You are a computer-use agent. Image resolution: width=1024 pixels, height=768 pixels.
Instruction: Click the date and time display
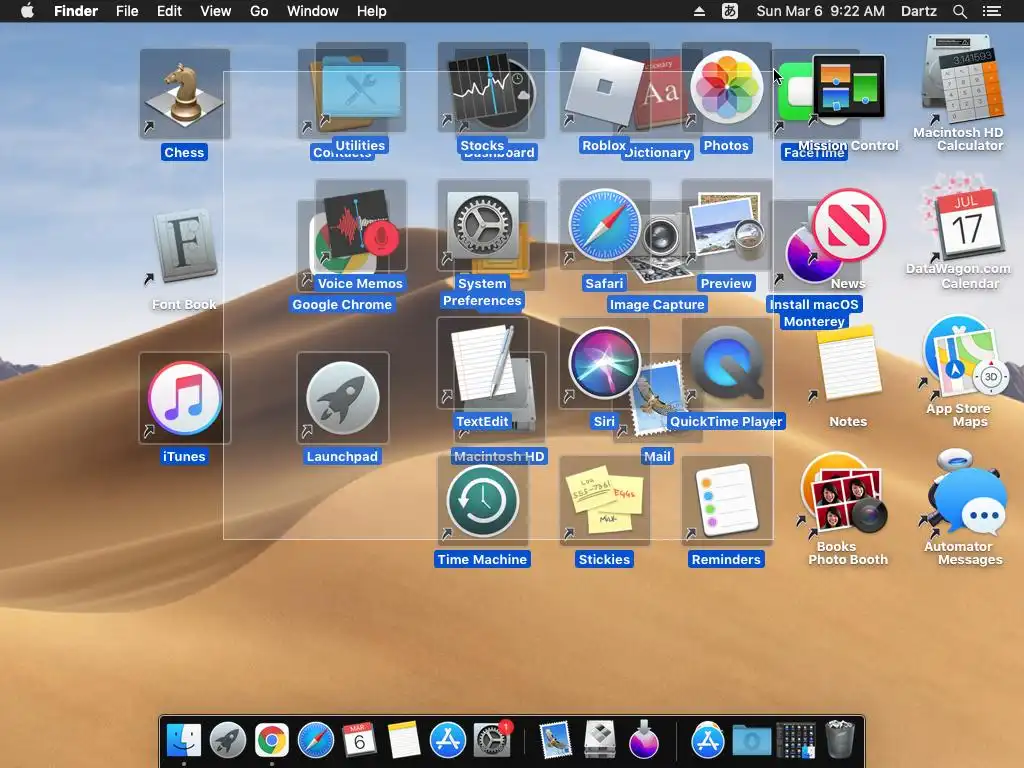(820, 11)
